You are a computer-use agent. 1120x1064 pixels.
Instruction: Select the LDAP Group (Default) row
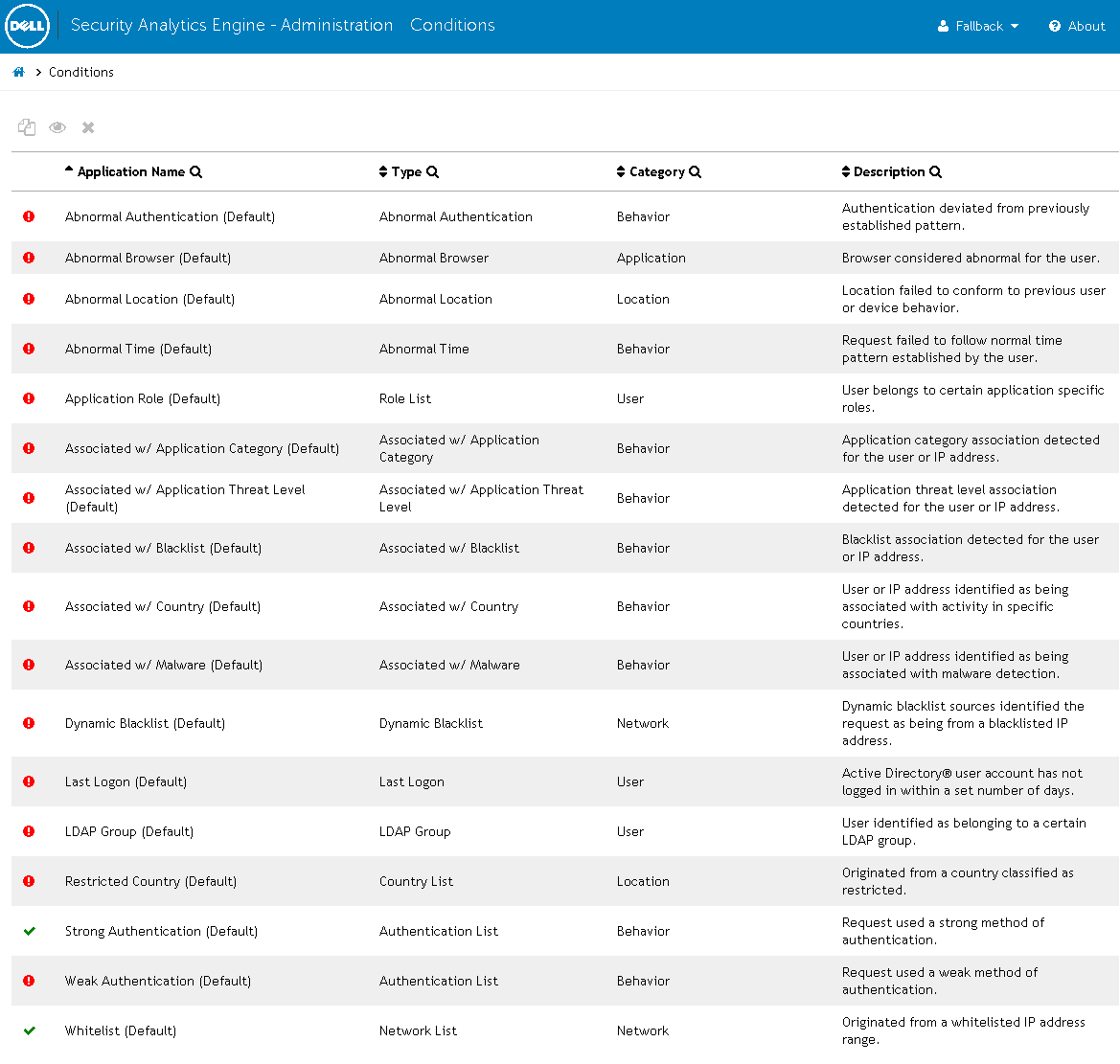129,831
